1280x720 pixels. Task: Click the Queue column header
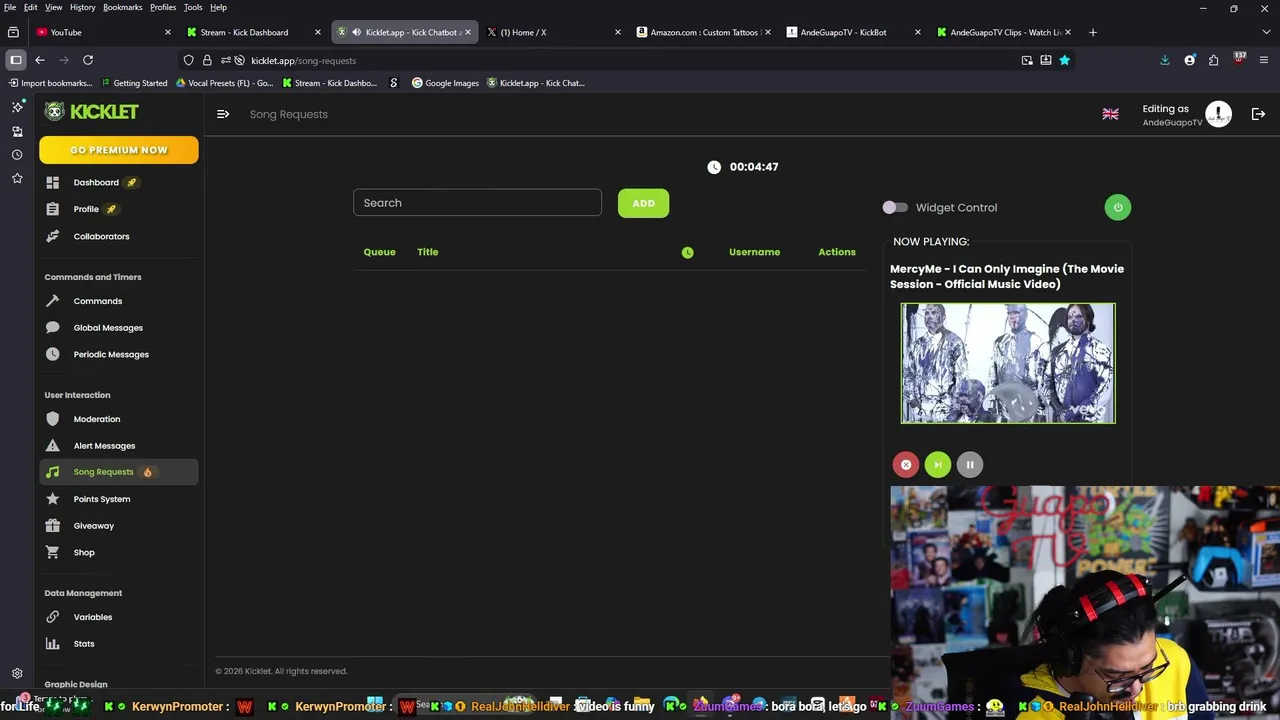[379, 252]
